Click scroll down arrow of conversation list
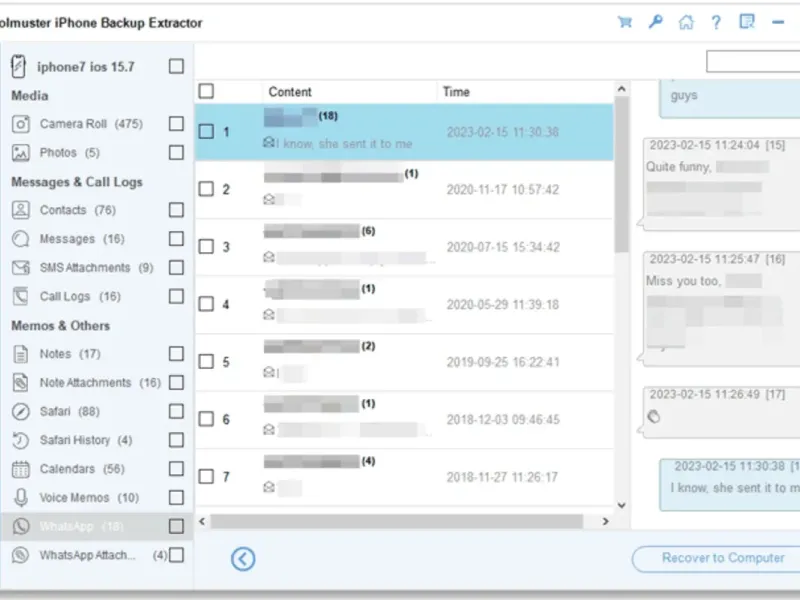Viewport: 800px width, 600px height. coord(621,506)
